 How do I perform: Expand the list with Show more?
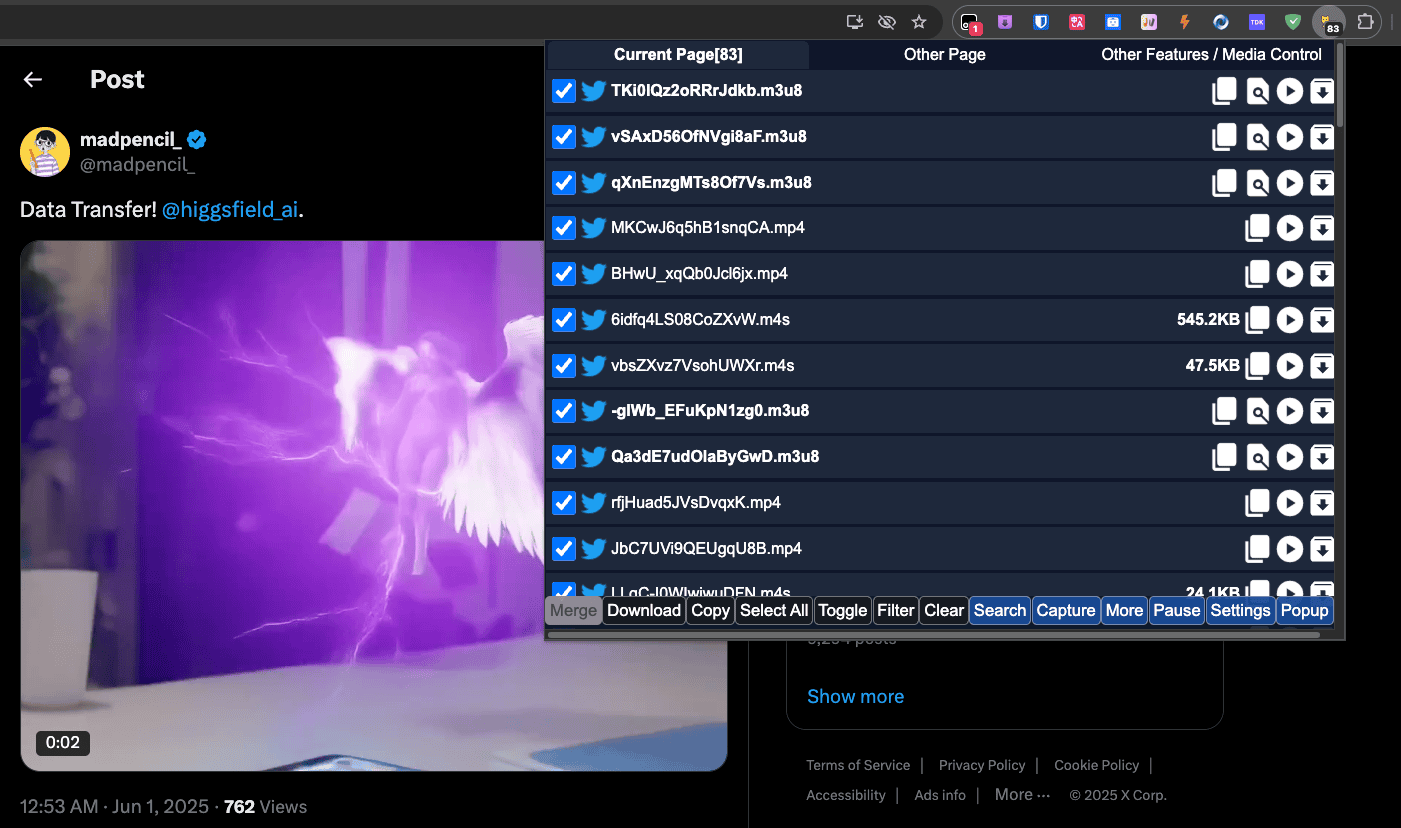coord(855,697)
